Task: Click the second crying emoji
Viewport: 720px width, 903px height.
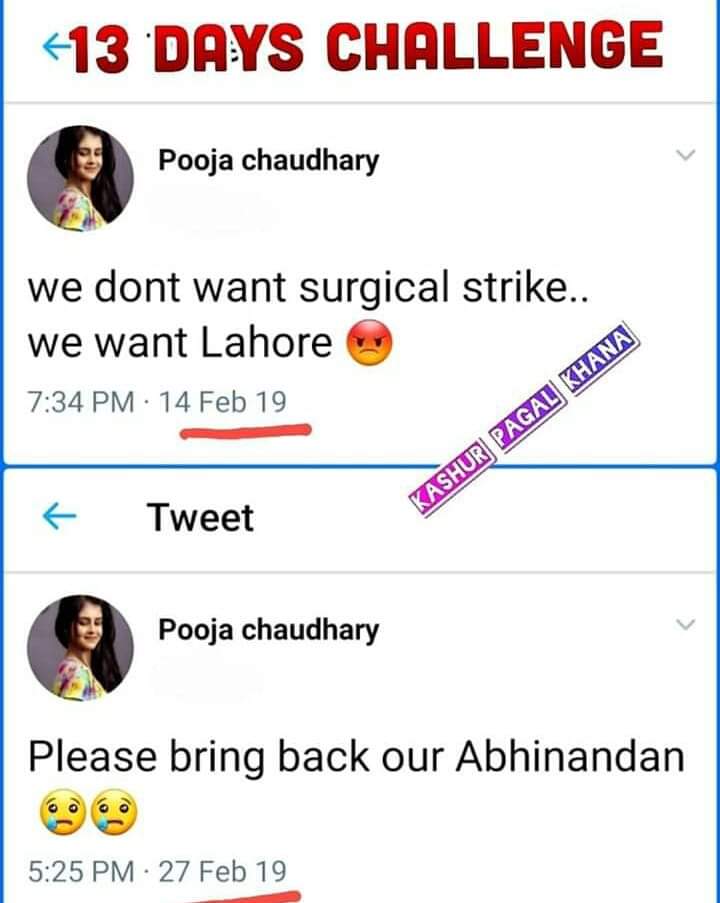Action: pos(114,812)
